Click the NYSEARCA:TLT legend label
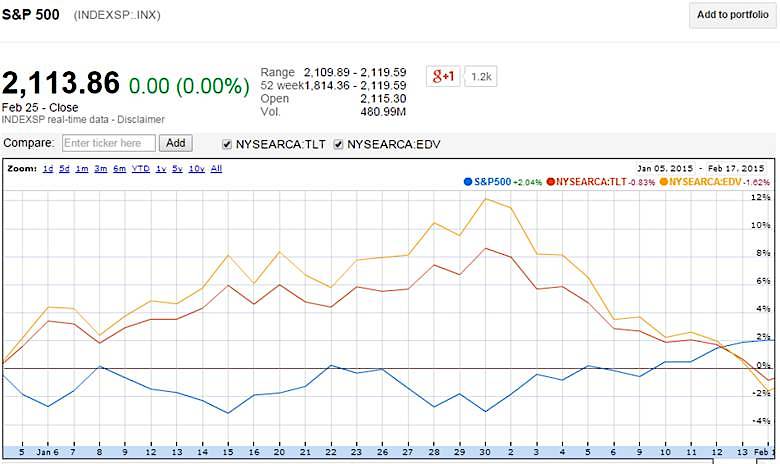This screenshot has width=780, height=464. click(x=591, y=182)
